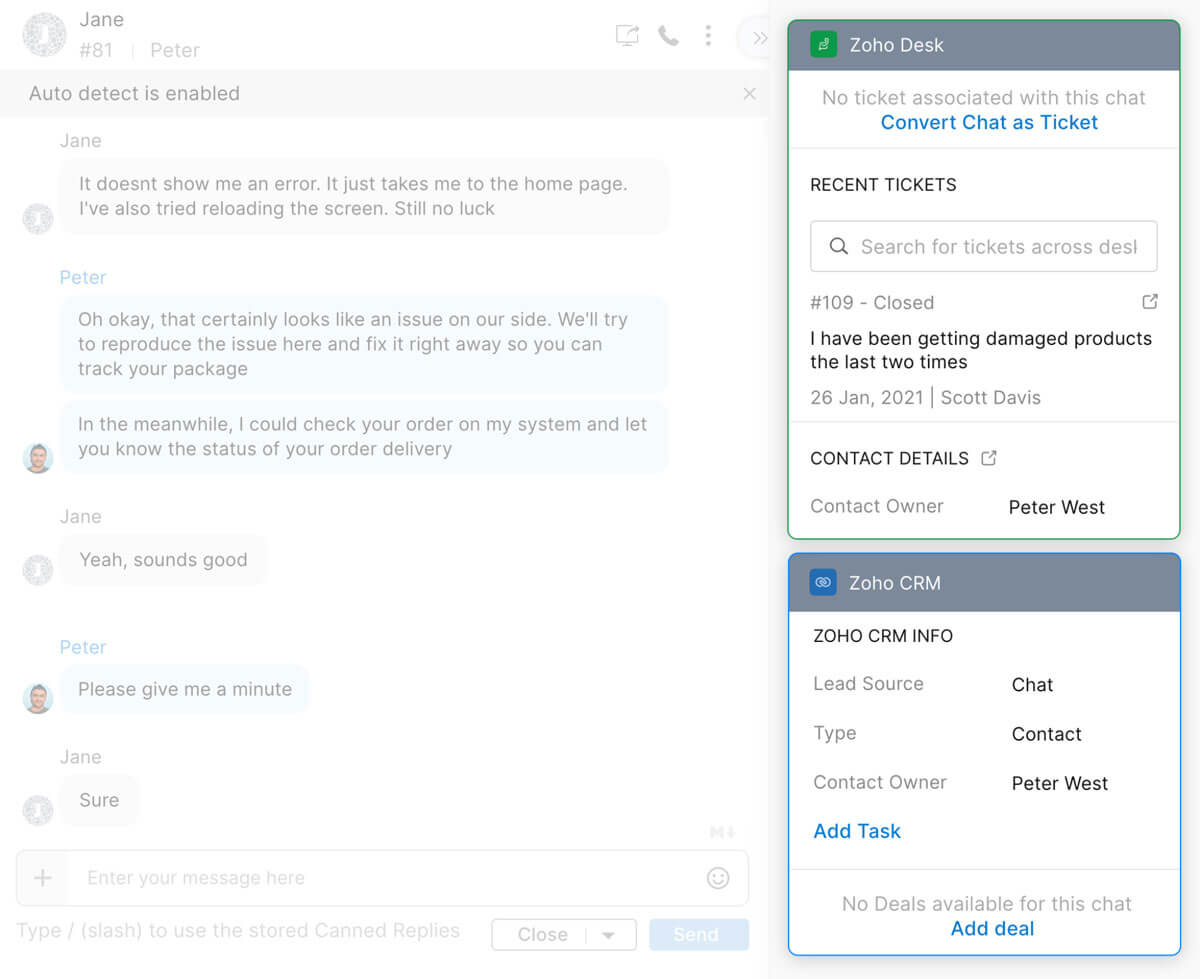Click the 'Sure' message bubble

click(99, 800)
